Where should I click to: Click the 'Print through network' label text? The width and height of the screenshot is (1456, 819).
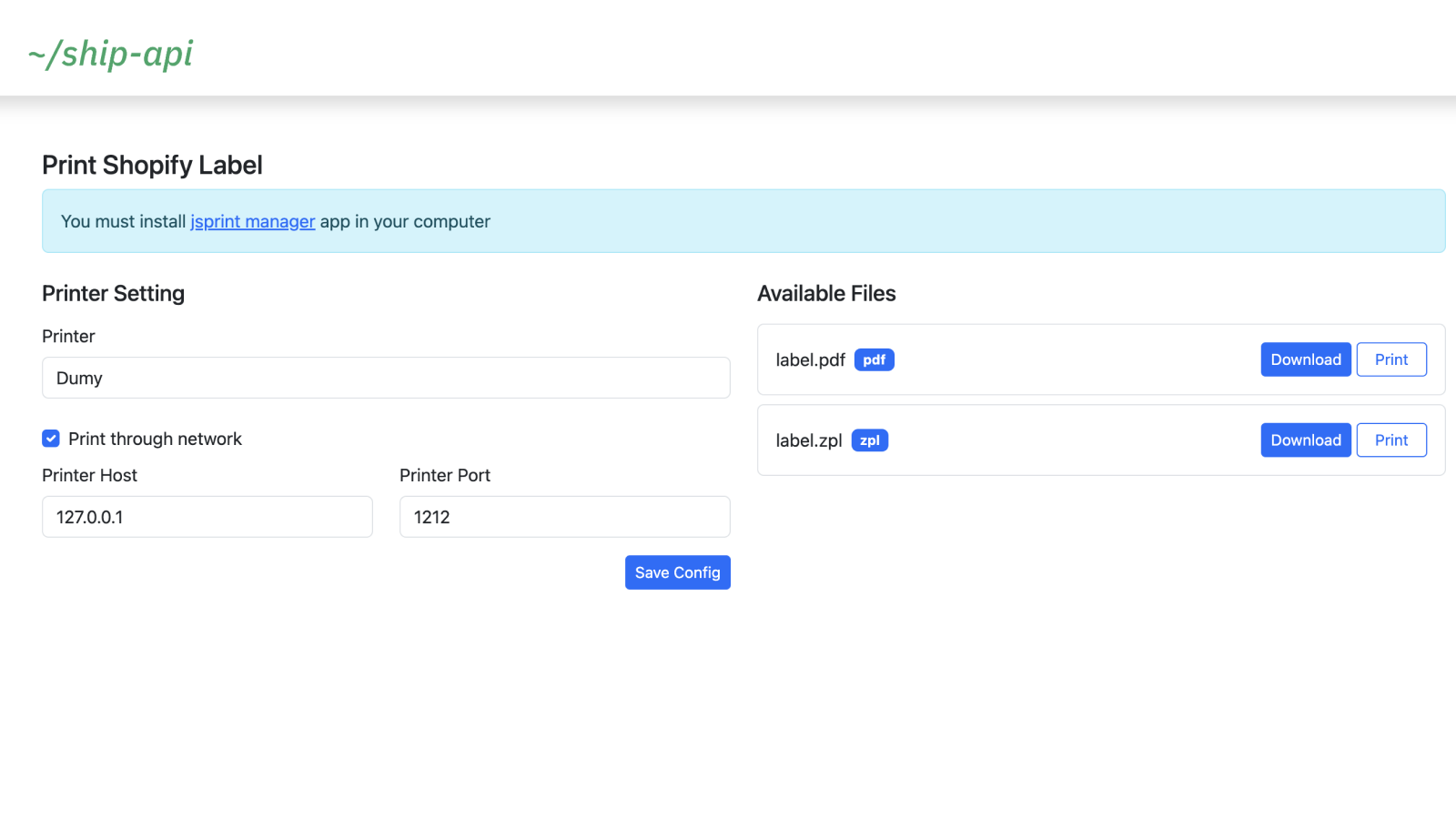click(155, 439)
